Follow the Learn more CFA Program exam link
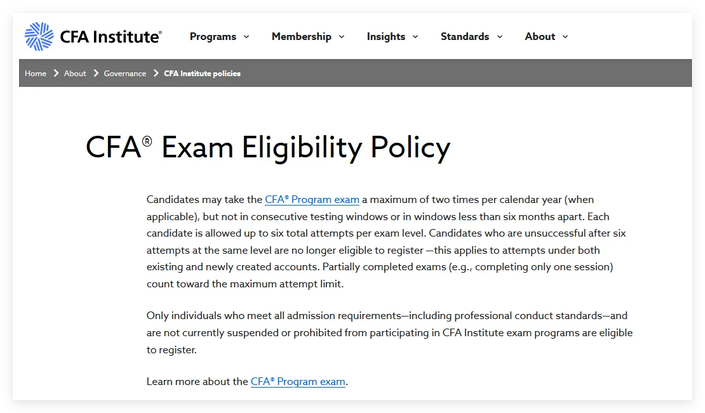Image resolution: width=705 pixels, height=413 pixels. point(298,382)
